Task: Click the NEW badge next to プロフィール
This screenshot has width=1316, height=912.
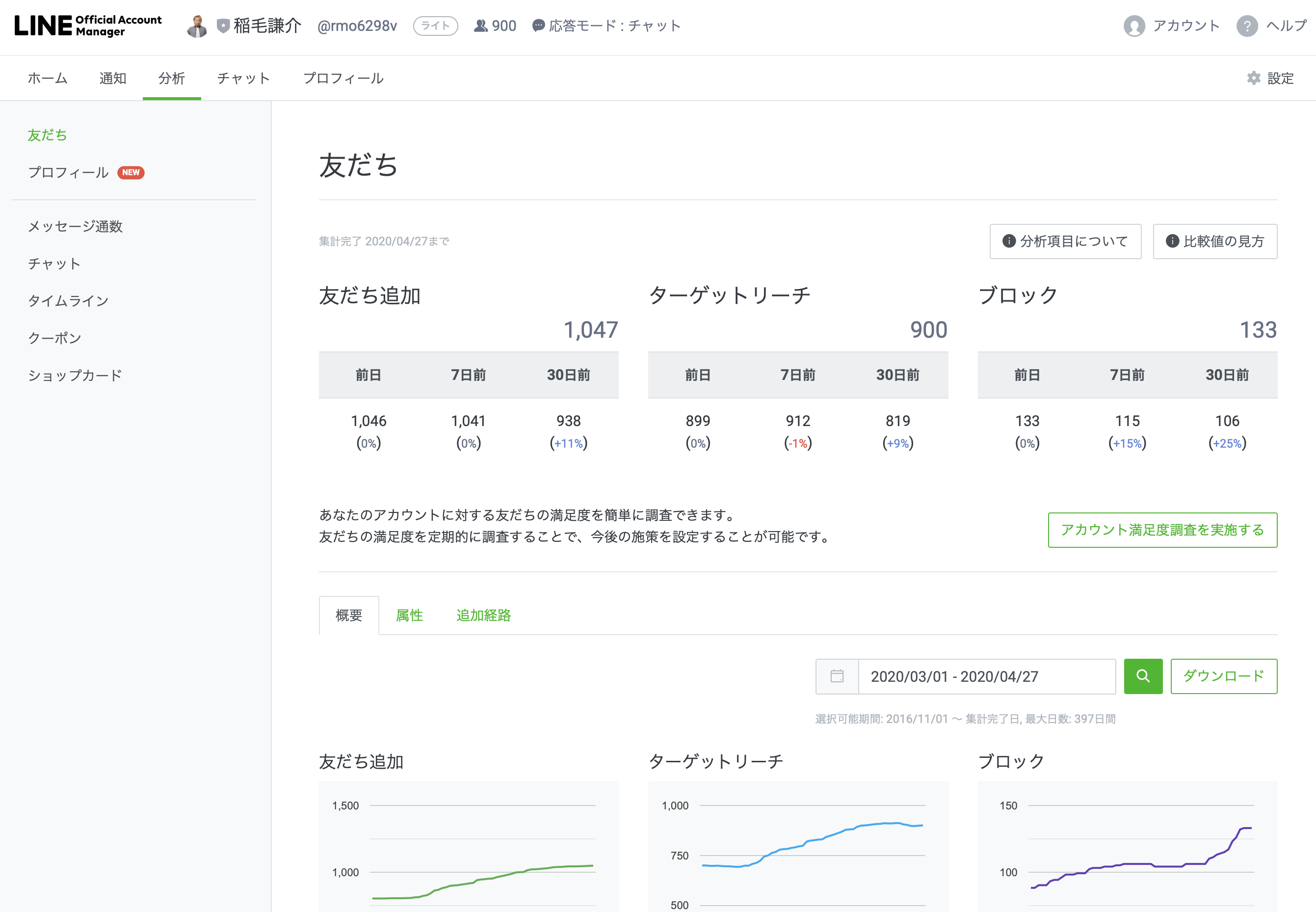Action: point(131,173)
